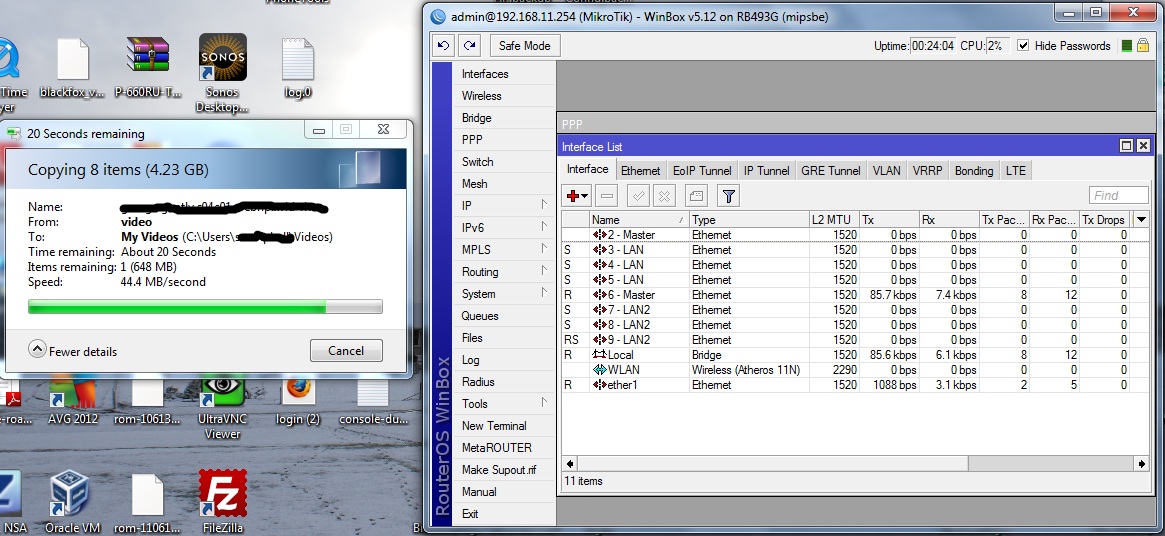Open the column selector dropdown arrow
This screenshot has width=1165, height=536.
[x=1141, y=219]
